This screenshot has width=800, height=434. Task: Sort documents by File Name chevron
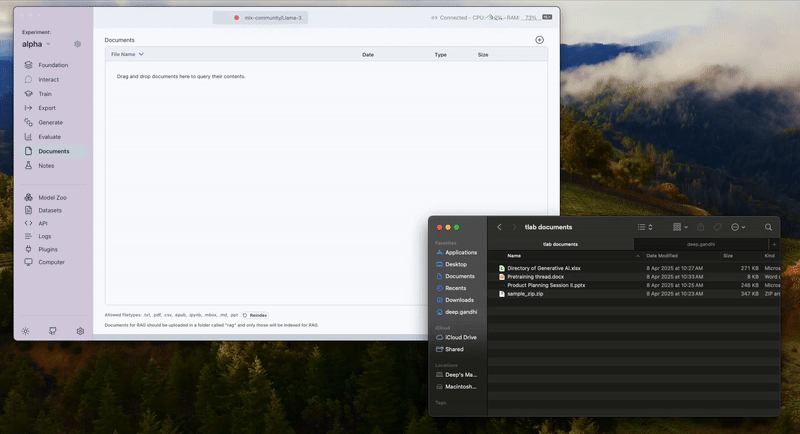pos(141,54)
